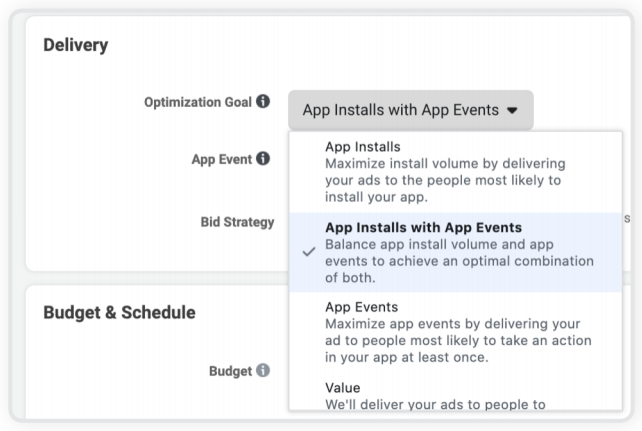This screenshot has width=642, height=431.
Task: Click the Budget & Schedule heading
Action: click(x=119, y=312)
